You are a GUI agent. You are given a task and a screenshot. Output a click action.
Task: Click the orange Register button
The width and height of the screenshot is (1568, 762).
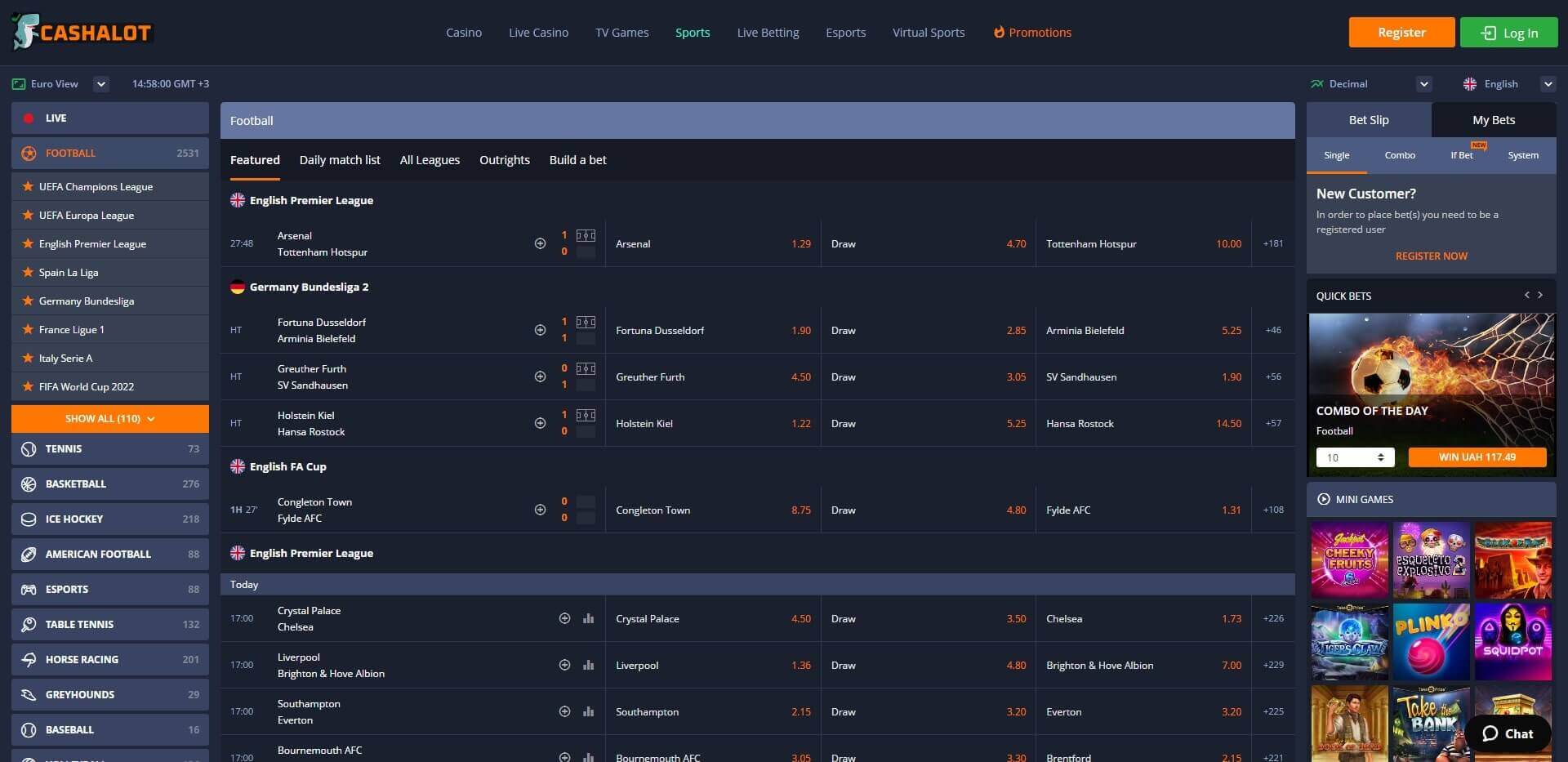(1401, 33)
